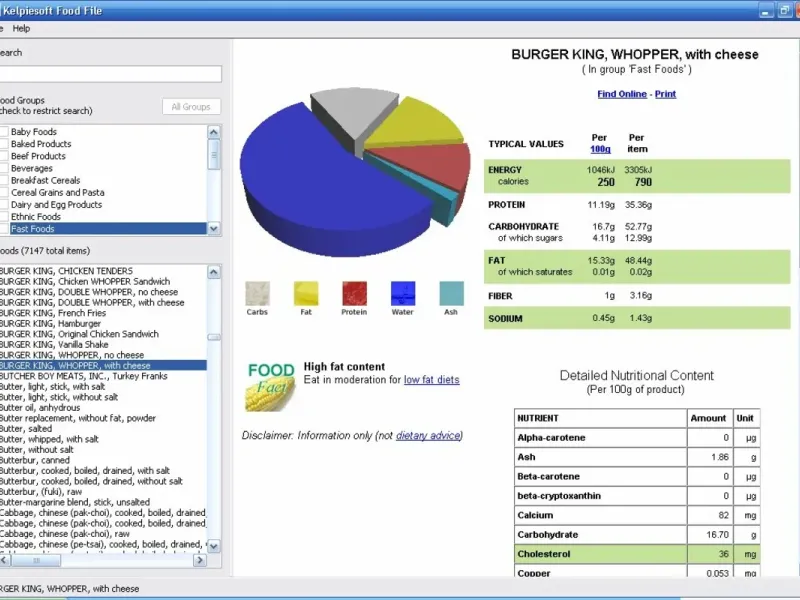Click the foods list horizontal right arrow

coord(200,560)
